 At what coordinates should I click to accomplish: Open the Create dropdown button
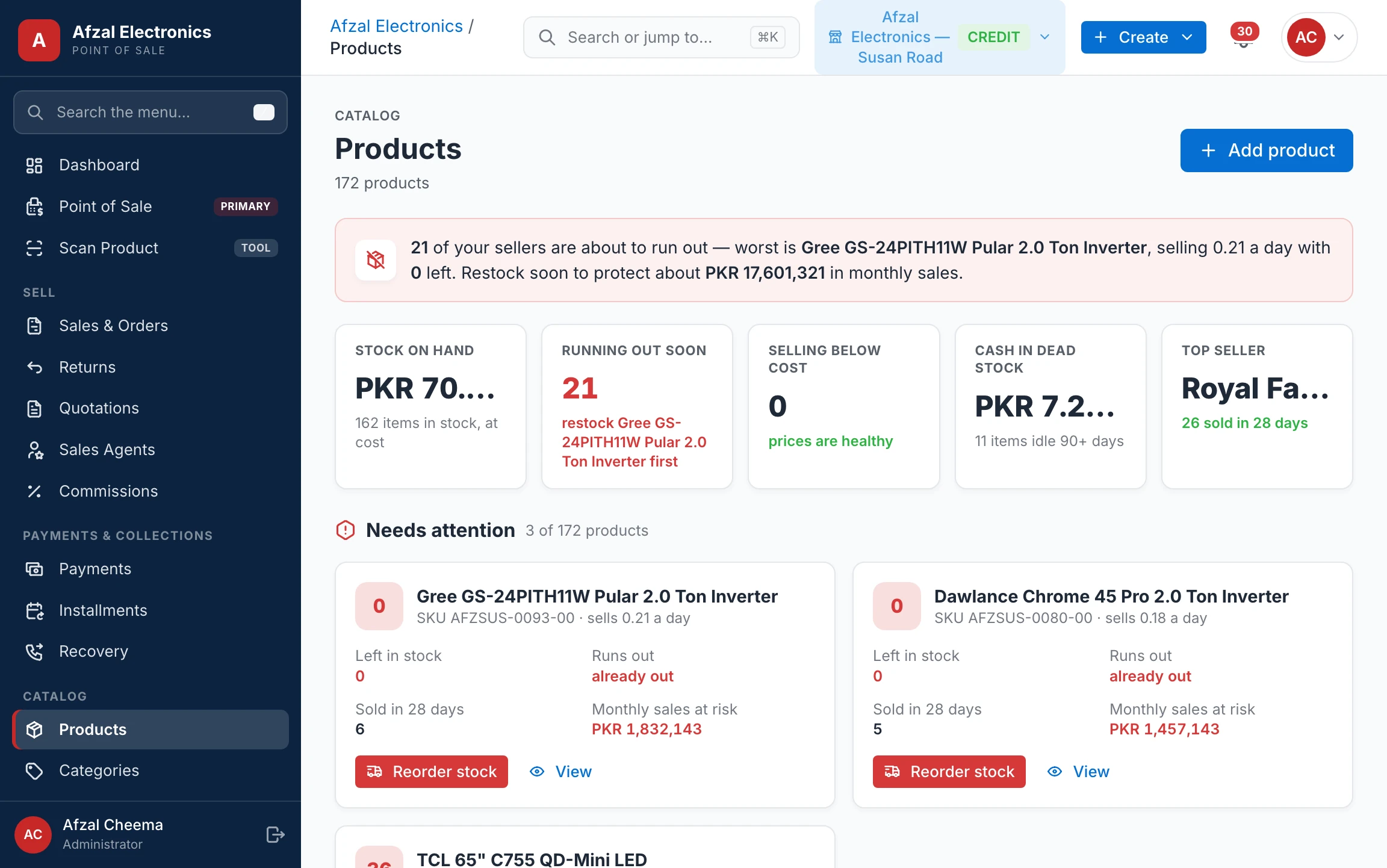[x=1143, y=37]
